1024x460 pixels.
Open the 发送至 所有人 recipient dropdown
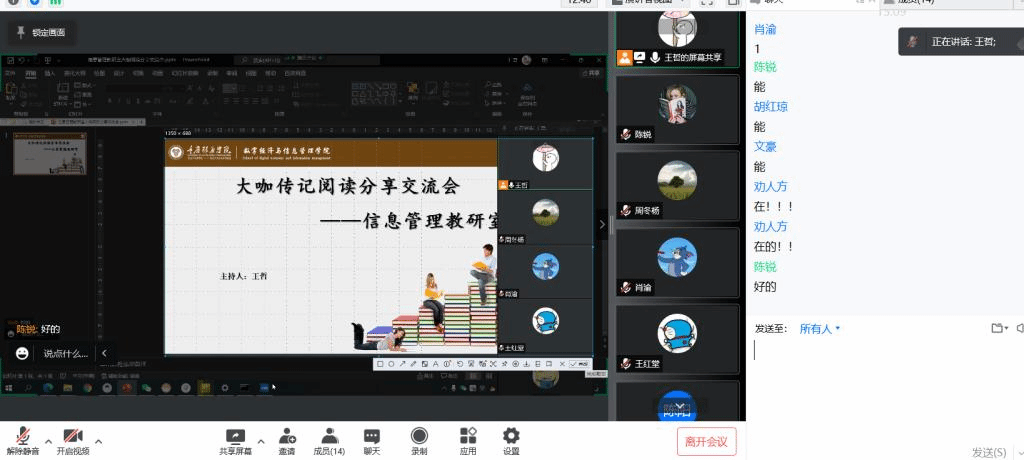pos(819,328)
